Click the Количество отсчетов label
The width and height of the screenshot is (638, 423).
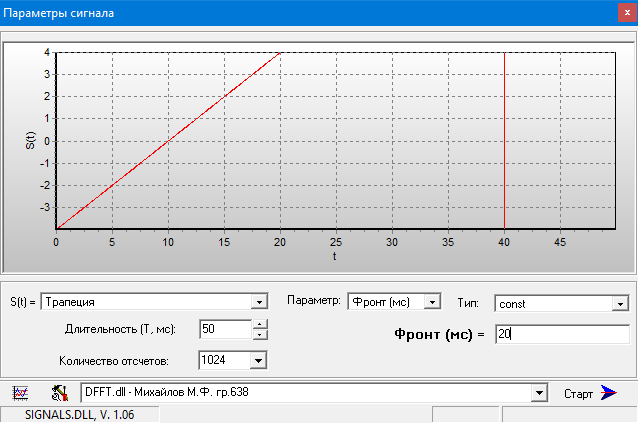114,361
